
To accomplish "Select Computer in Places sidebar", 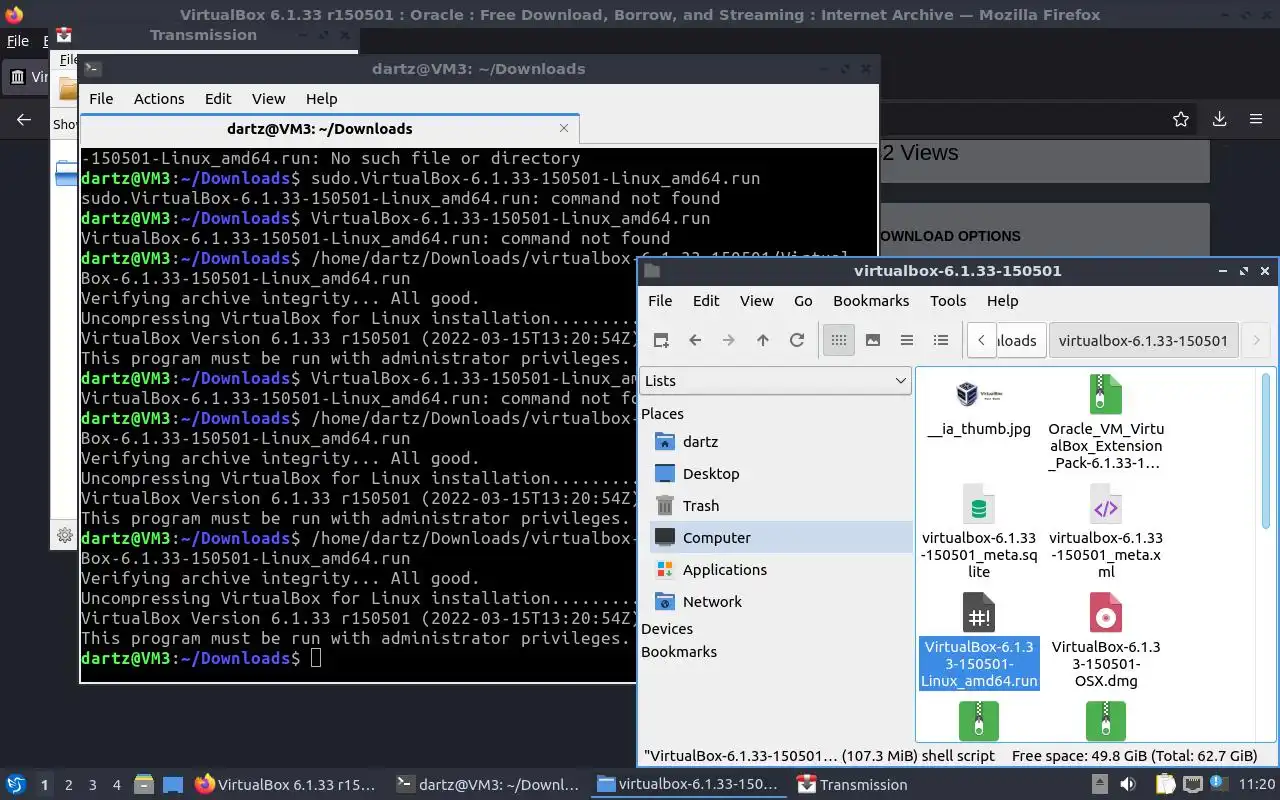I will click(780, 537).
